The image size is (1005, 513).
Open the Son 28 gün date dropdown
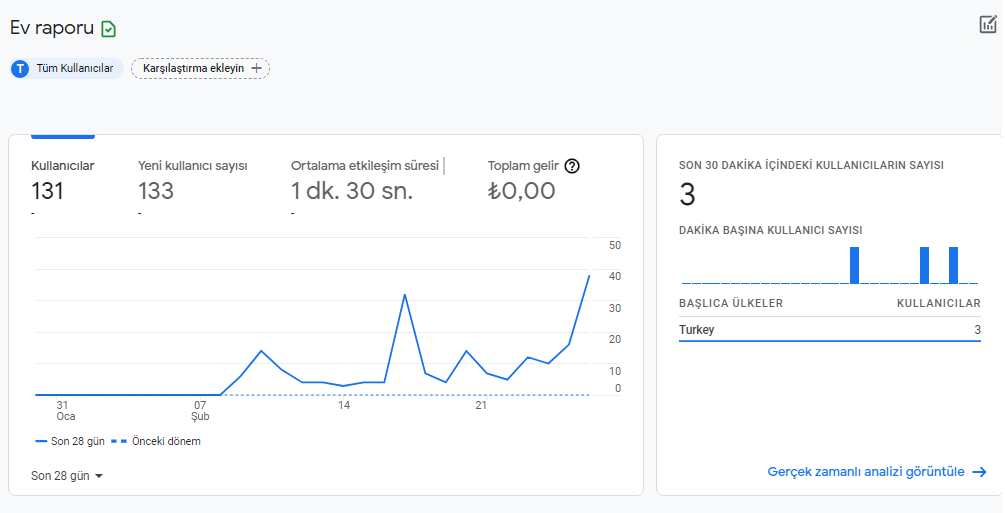pos(67,476)
